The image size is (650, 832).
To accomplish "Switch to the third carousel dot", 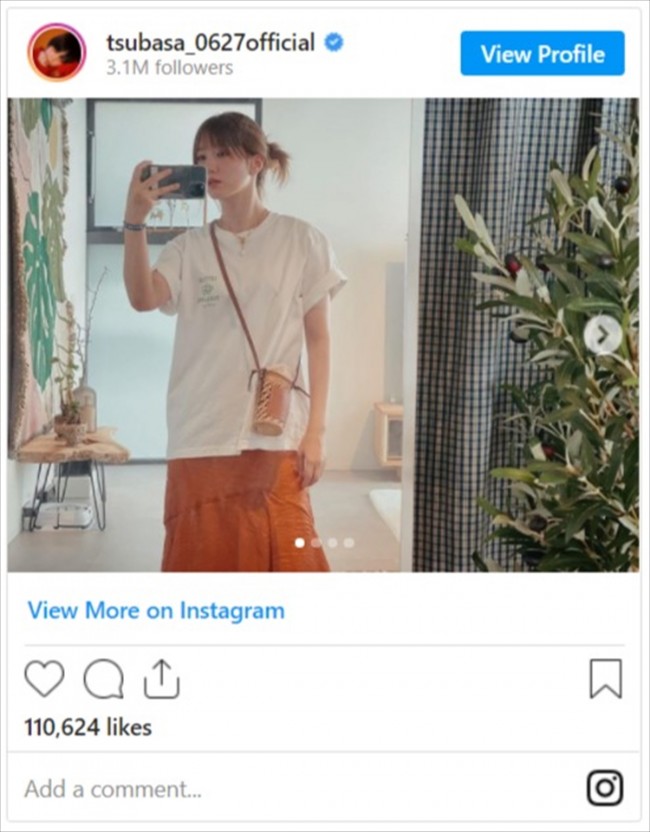I will 332,543.
